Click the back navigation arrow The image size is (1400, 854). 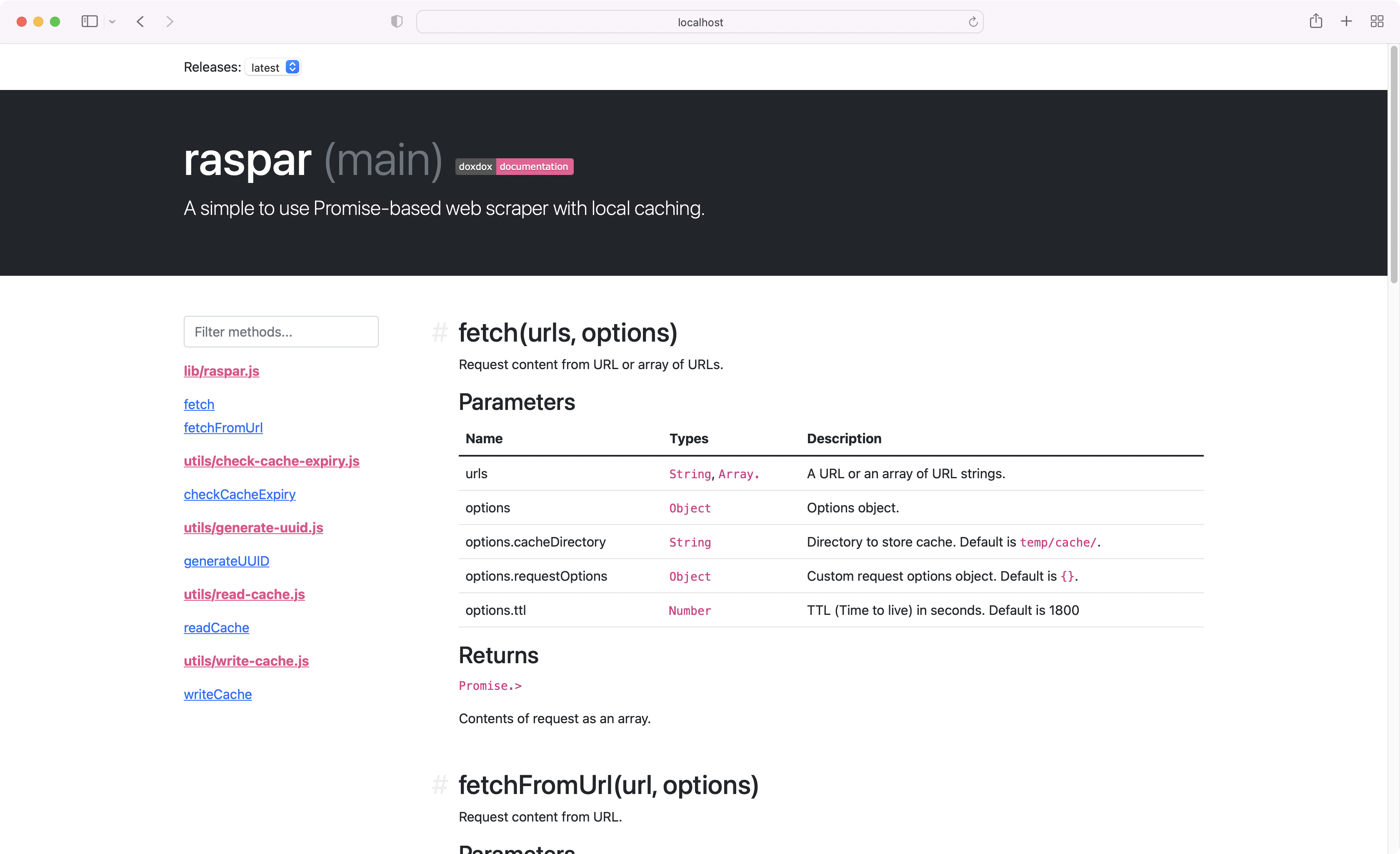[140, 22]
